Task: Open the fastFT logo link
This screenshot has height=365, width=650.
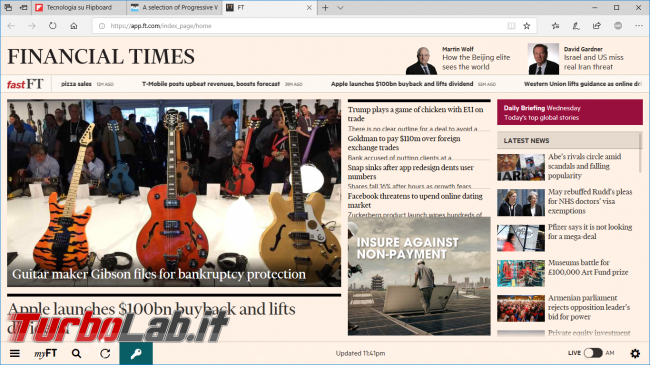Action: pos(25,84)
